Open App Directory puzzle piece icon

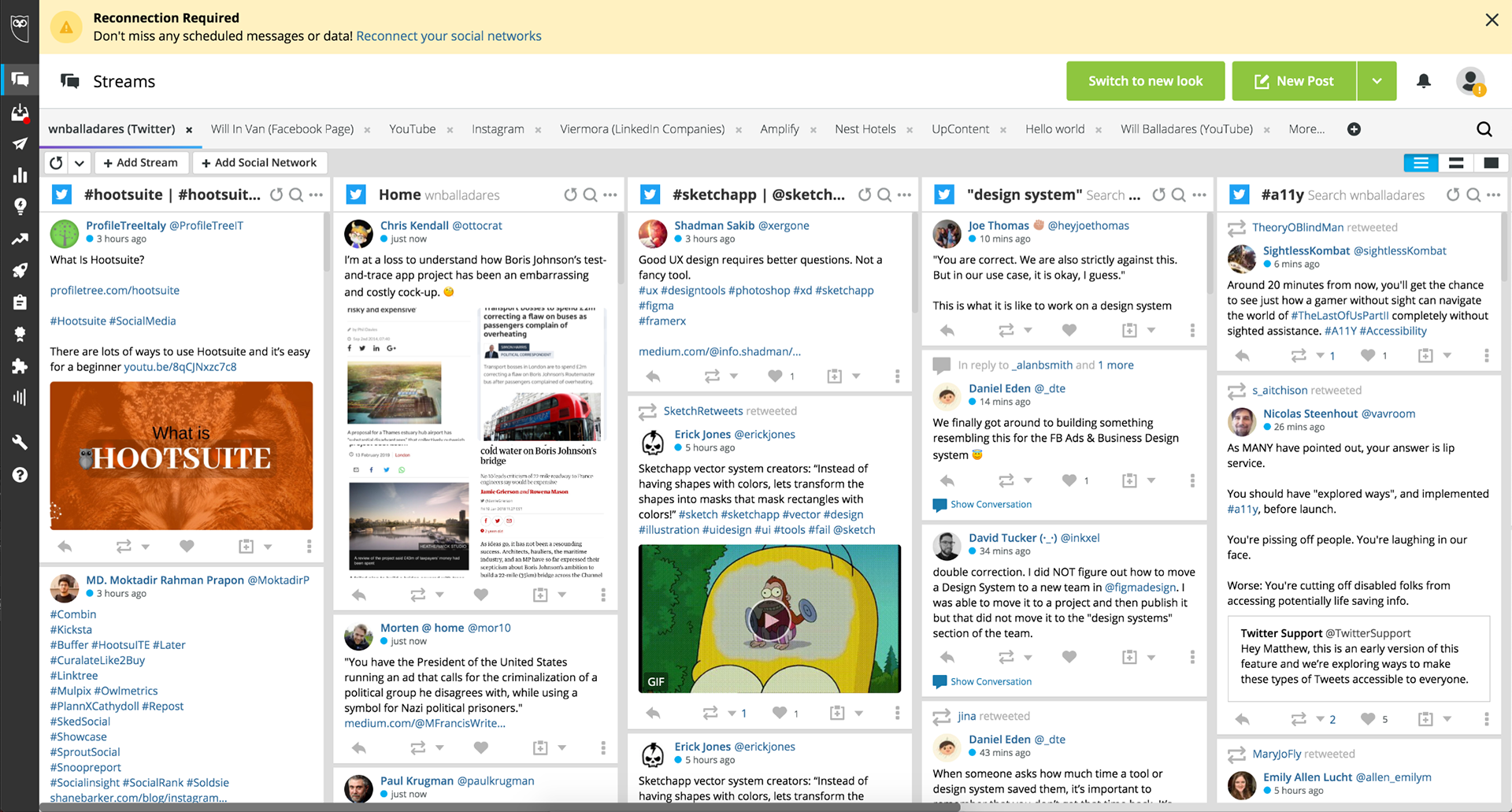(x=20, y=365)
